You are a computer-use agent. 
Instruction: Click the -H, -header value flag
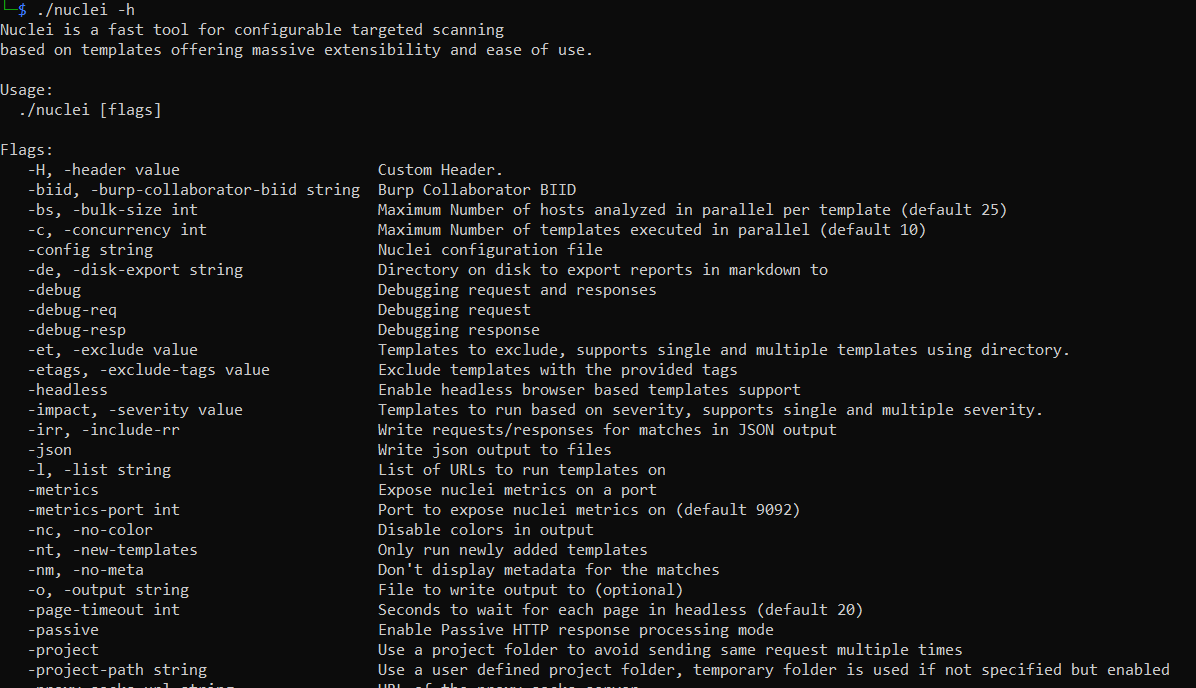[x=104, y=170]
